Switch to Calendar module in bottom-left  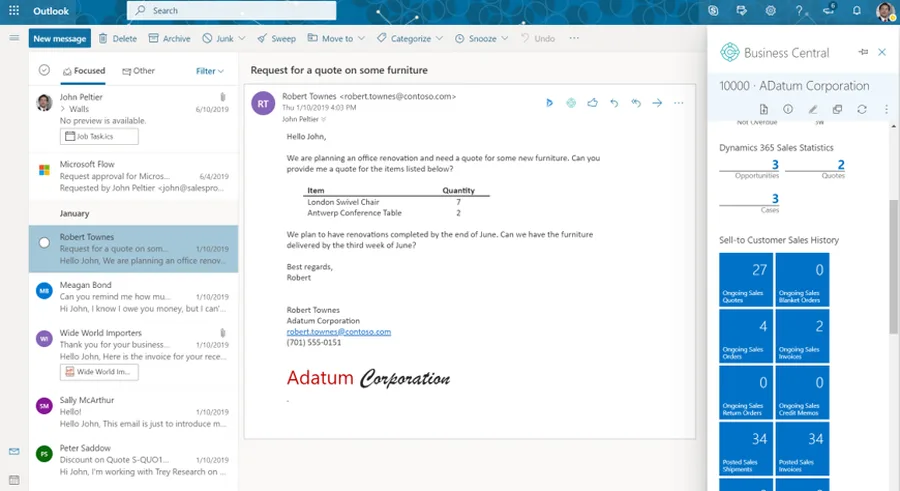pyautogui.click(x=14, y=480)
